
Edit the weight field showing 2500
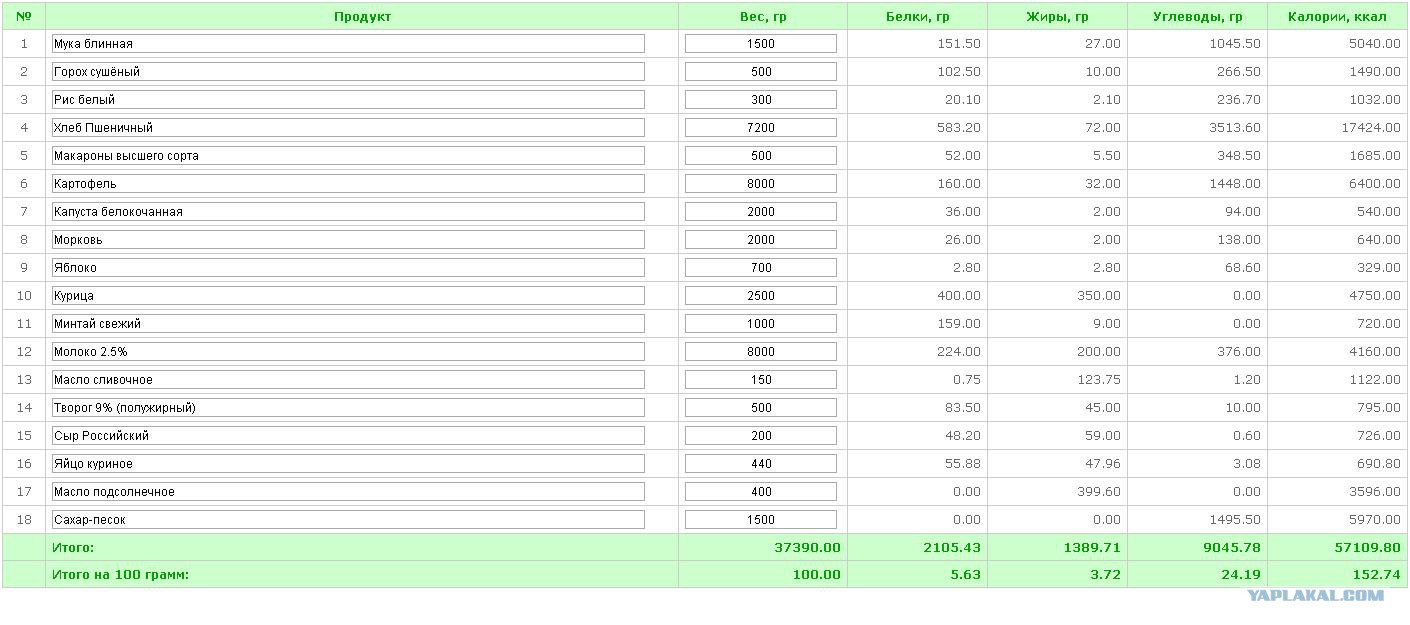coord(761,296)
